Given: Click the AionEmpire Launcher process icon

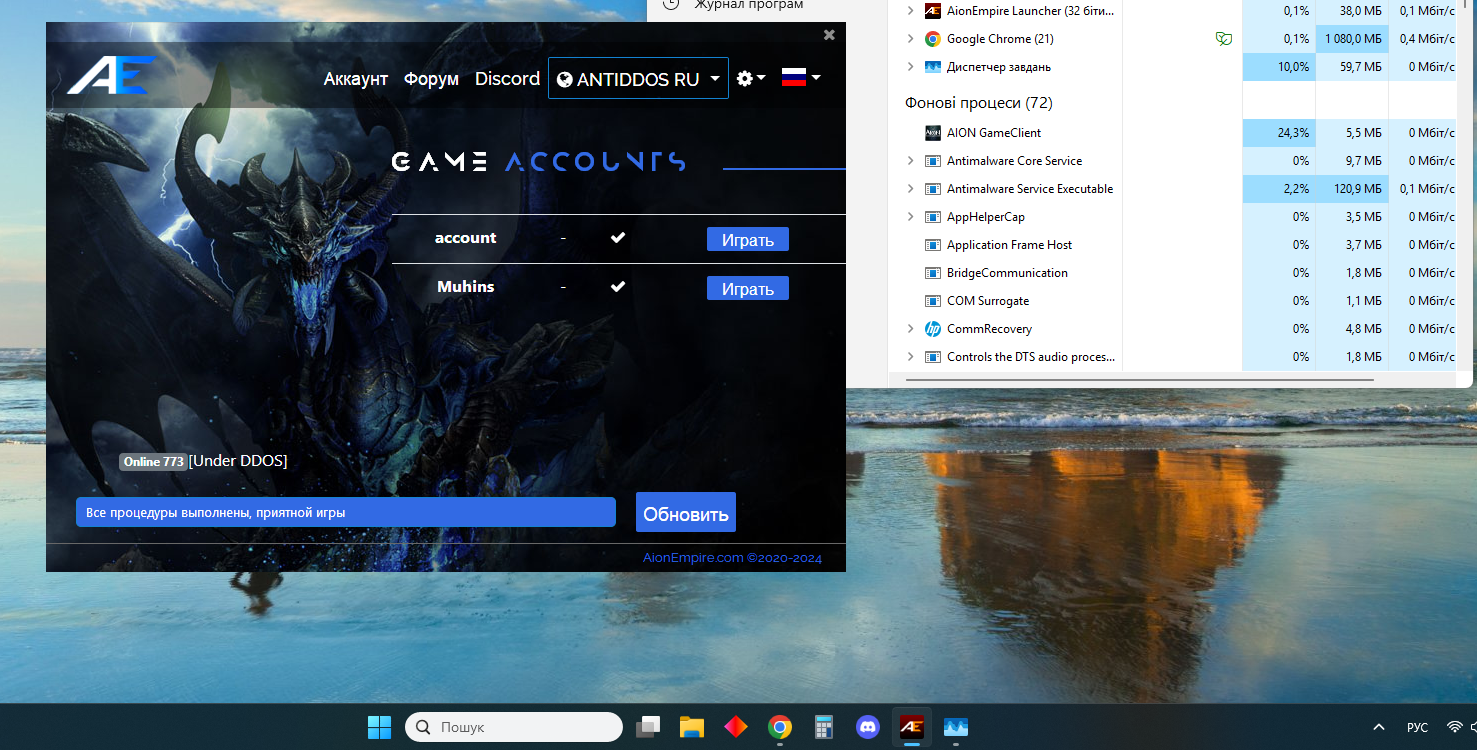Looking at the screenshot, I should coord(932,11).
